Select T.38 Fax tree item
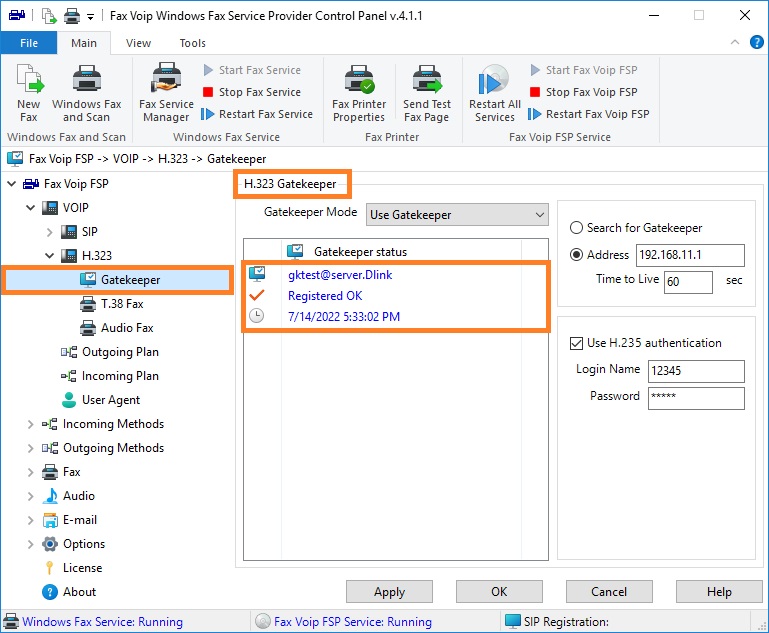Screen dimensions: 769x633 tap(122, 304)
